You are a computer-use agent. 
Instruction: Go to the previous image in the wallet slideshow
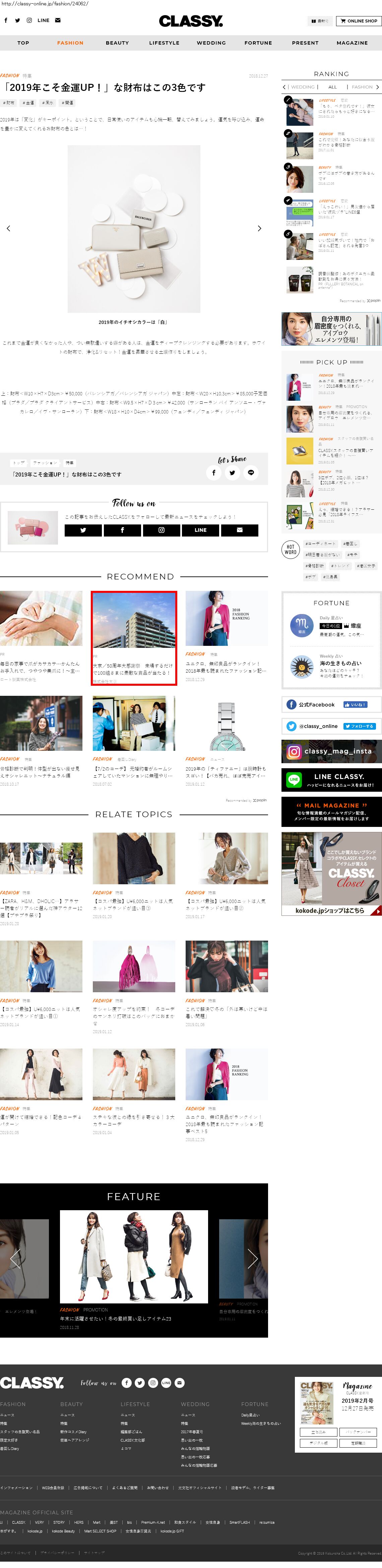(8, 228)
